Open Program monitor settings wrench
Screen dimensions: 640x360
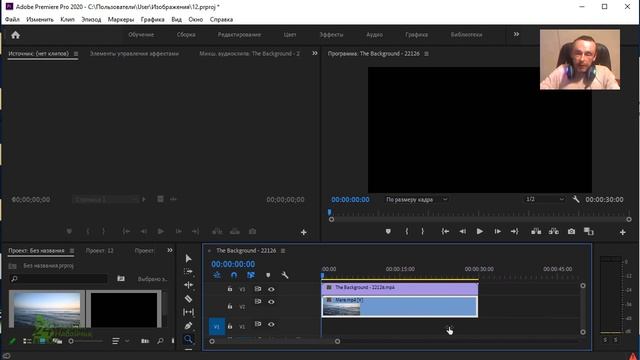pyautogui.click(x=576, y=199)
